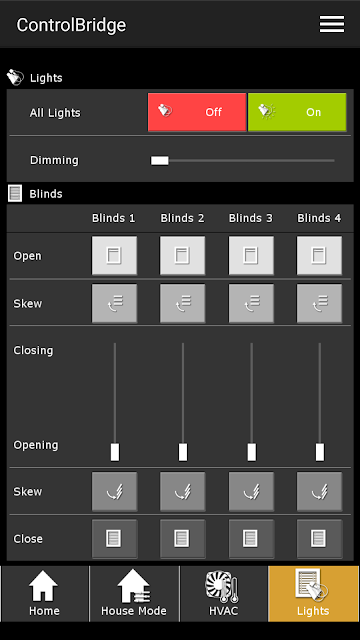The width and height of the screenshot is (360, 640).
Task: Open Blinds 2 with its icon button
Action: pos(182,256)
